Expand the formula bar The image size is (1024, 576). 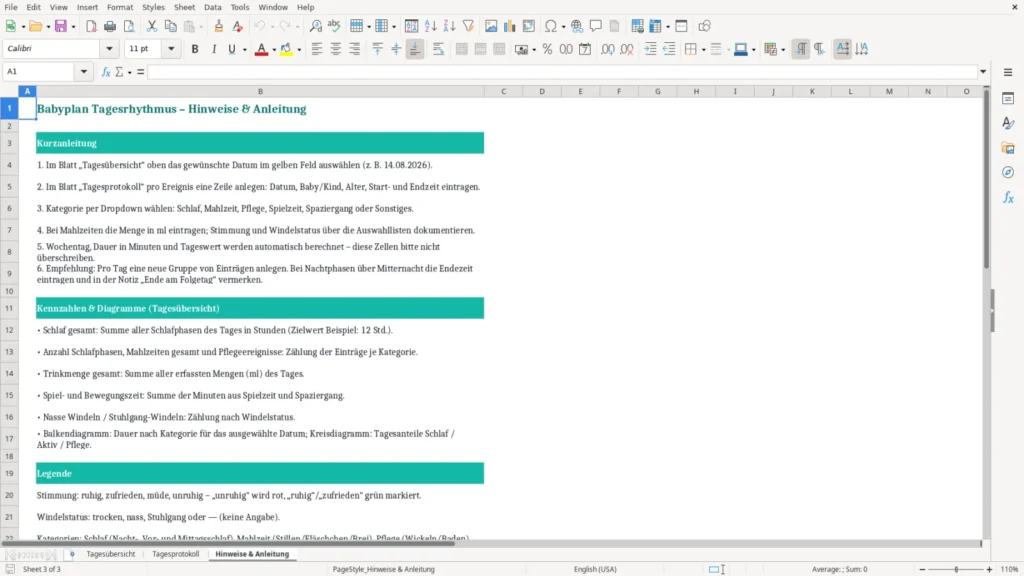click(x=983, y=72)
